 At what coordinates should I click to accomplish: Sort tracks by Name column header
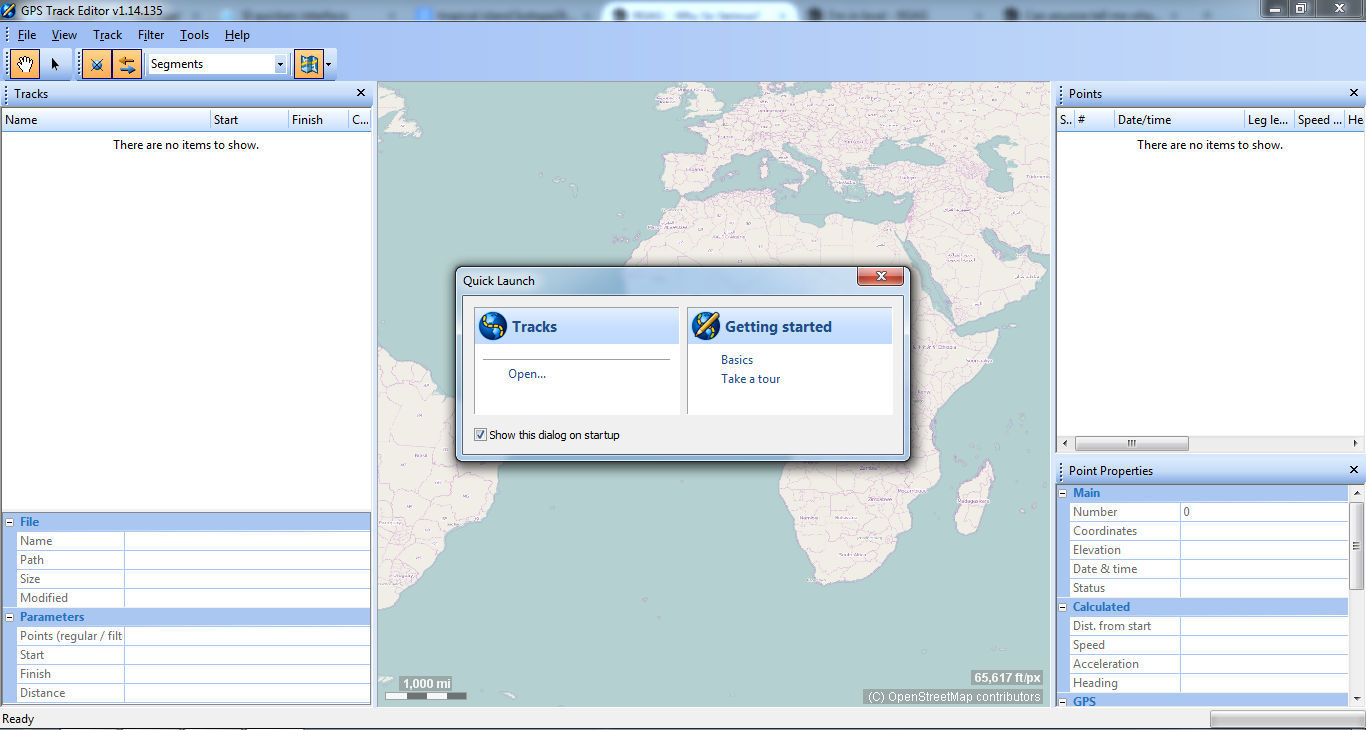coord(106,120)
